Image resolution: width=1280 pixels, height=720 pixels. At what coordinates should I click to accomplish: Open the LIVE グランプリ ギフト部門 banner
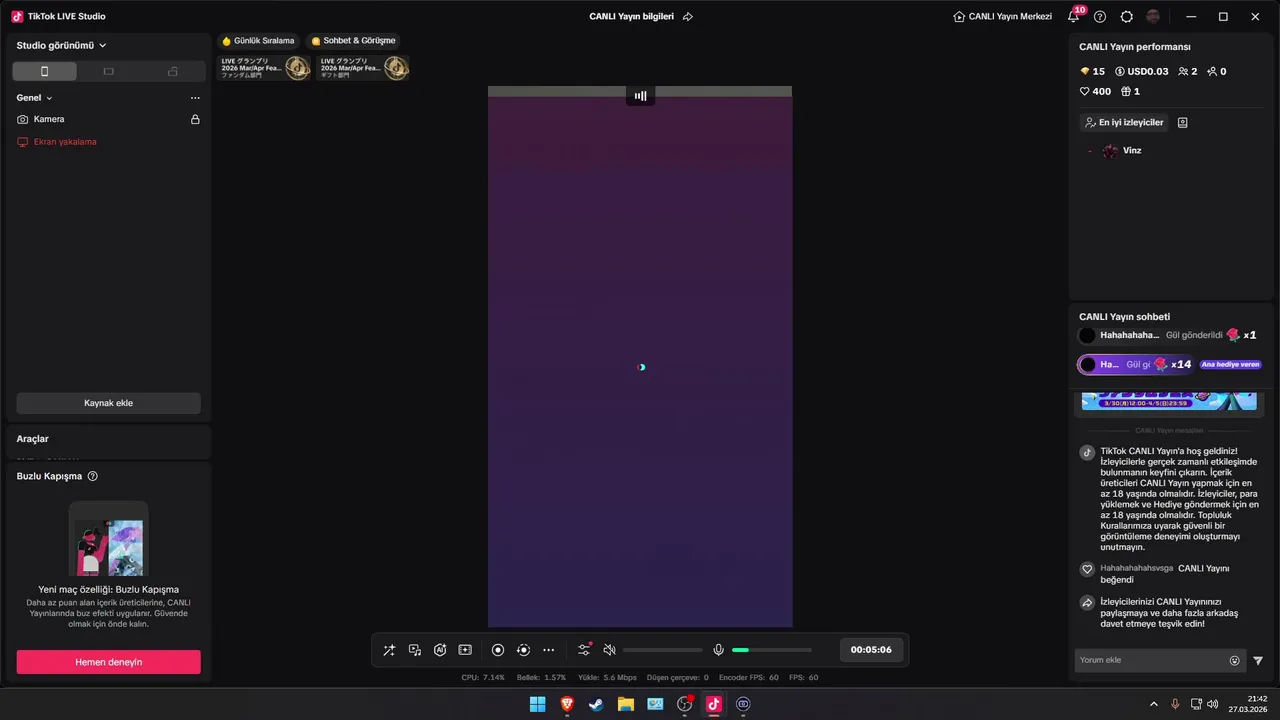(363, 68)
